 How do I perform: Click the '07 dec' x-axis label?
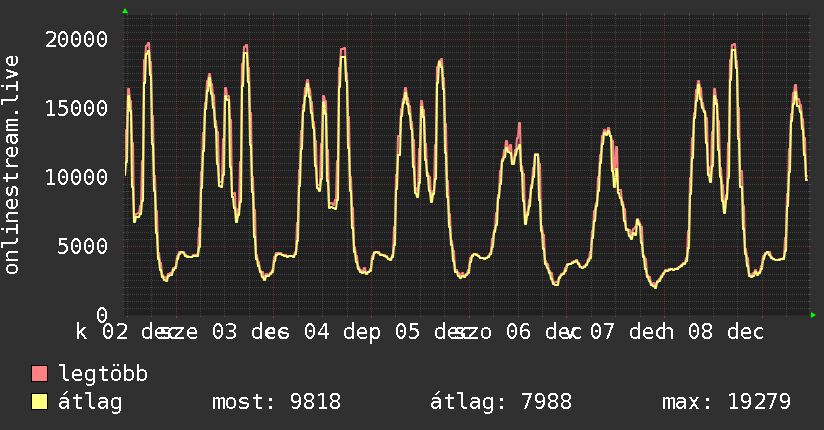627,332
